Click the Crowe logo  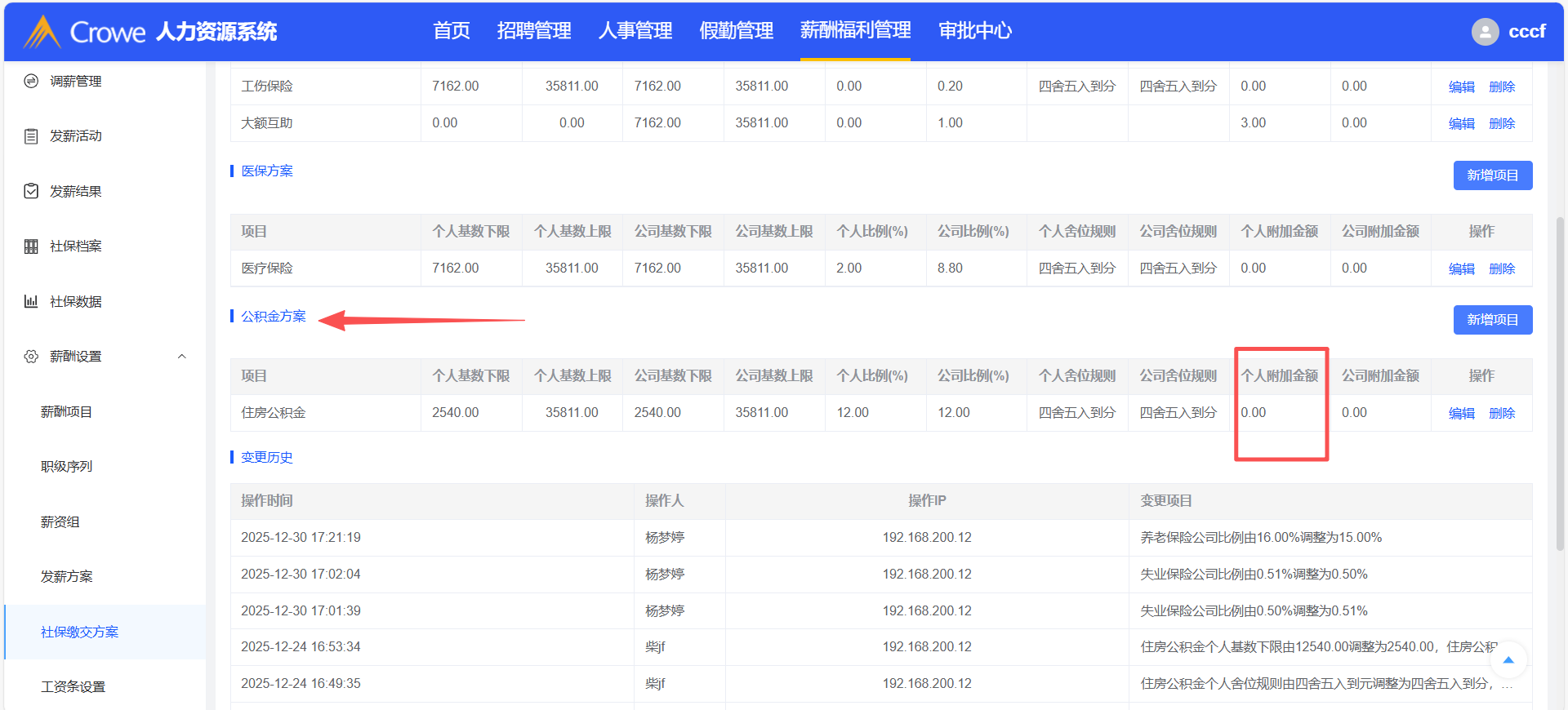tap(42, 32)
